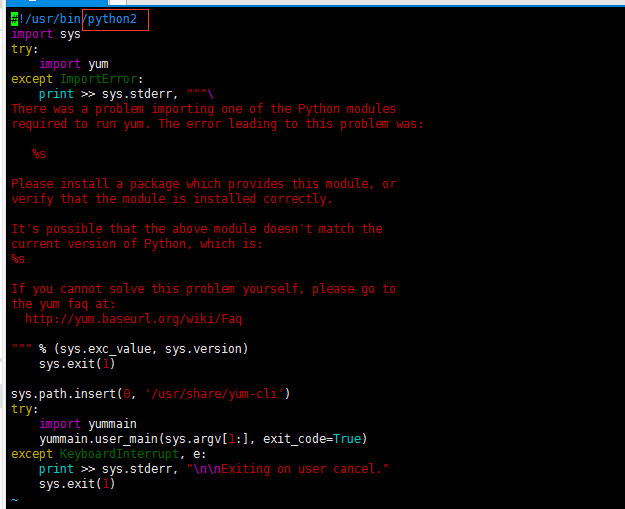Click 'If you cannot solve this problem' line

203,289
